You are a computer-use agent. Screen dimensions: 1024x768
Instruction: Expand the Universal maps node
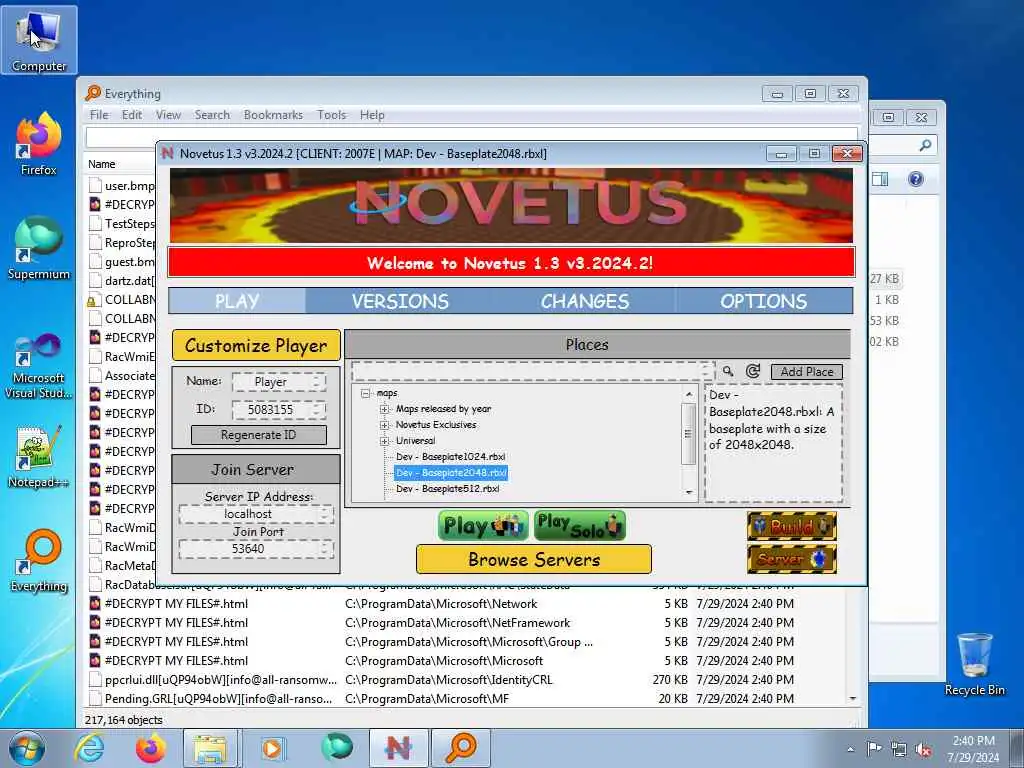(x=385, y=441)
